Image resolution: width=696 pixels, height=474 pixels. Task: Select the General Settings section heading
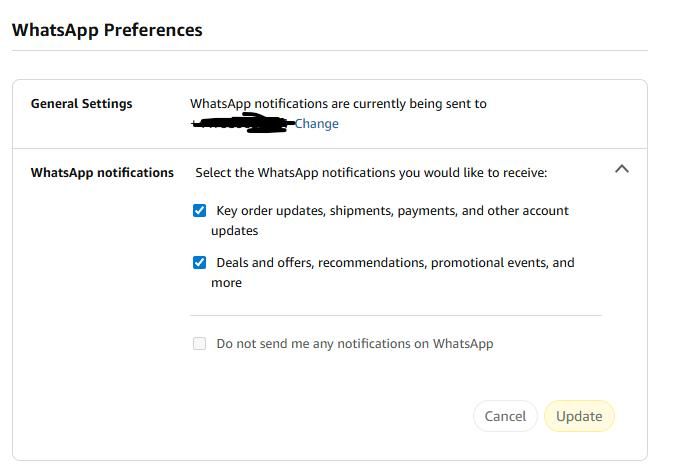tap(81, 104)
